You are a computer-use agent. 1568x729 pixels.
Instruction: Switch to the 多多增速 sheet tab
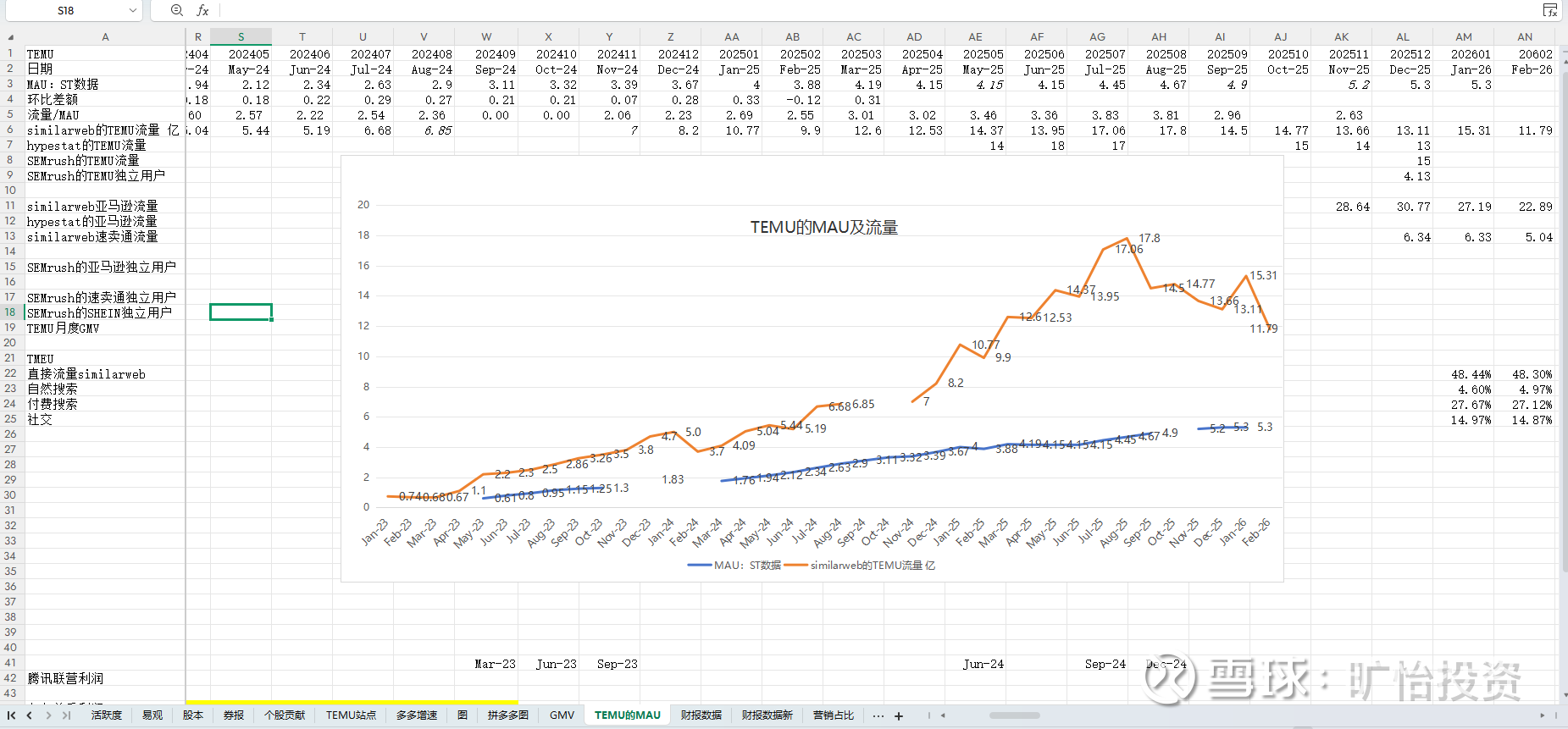click(x=417, y=715)
